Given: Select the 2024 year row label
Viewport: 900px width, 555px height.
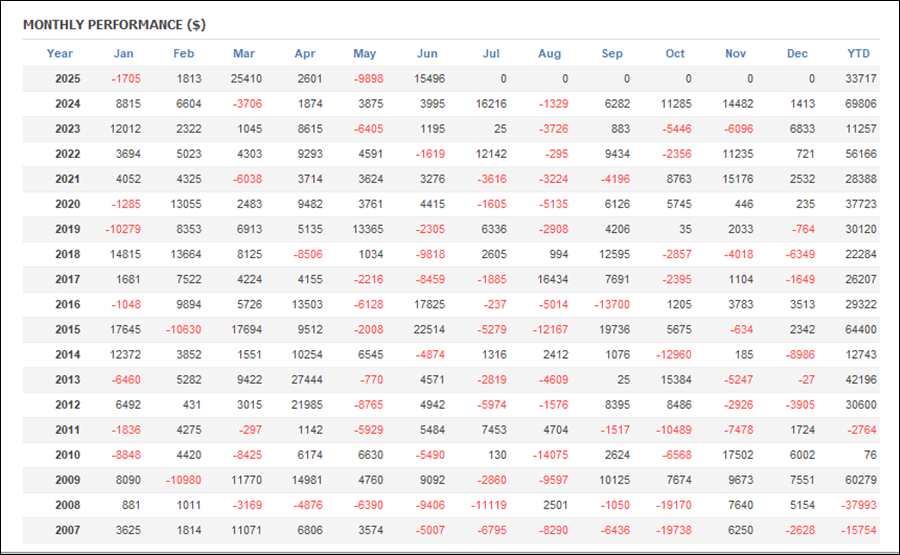Looking at the screenshot, I should point(68,104).
